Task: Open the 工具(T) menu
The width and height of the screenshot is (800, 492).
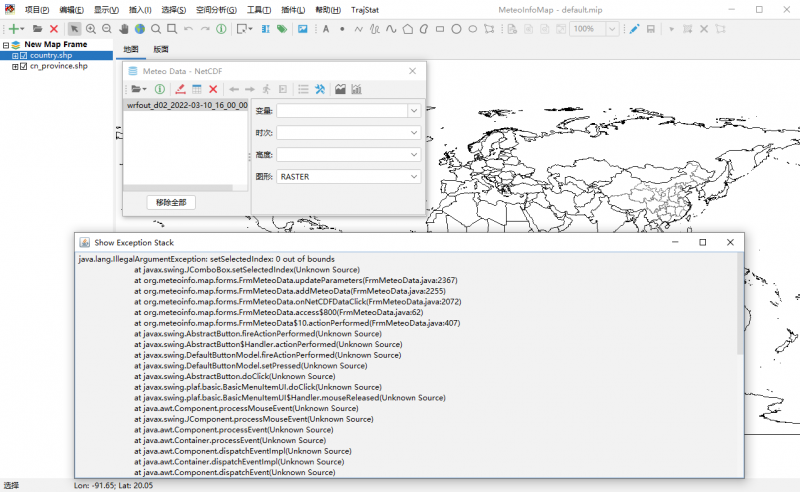Action: [x=258, y=9]
